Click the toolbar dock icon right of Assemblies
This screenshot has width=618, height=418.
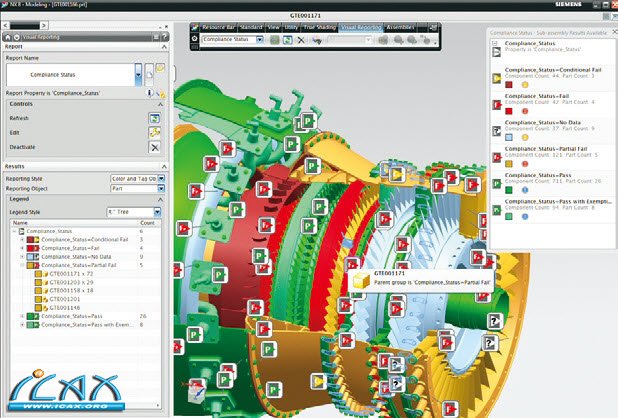coord(433,27)
